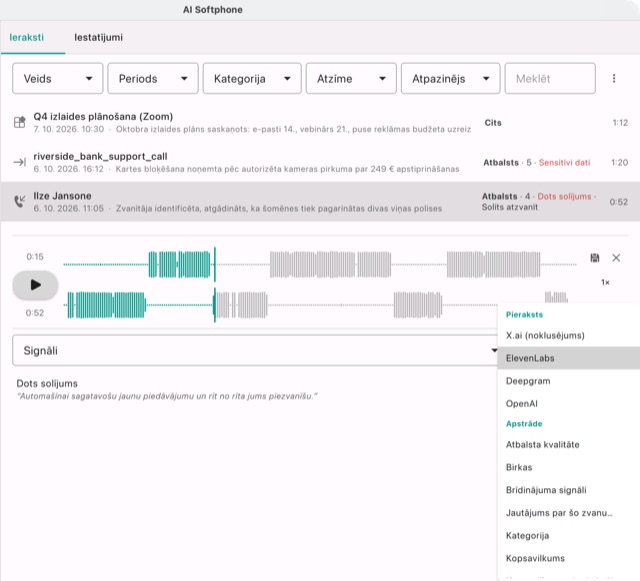Open the Iestatījumi tab

[98, 37]
